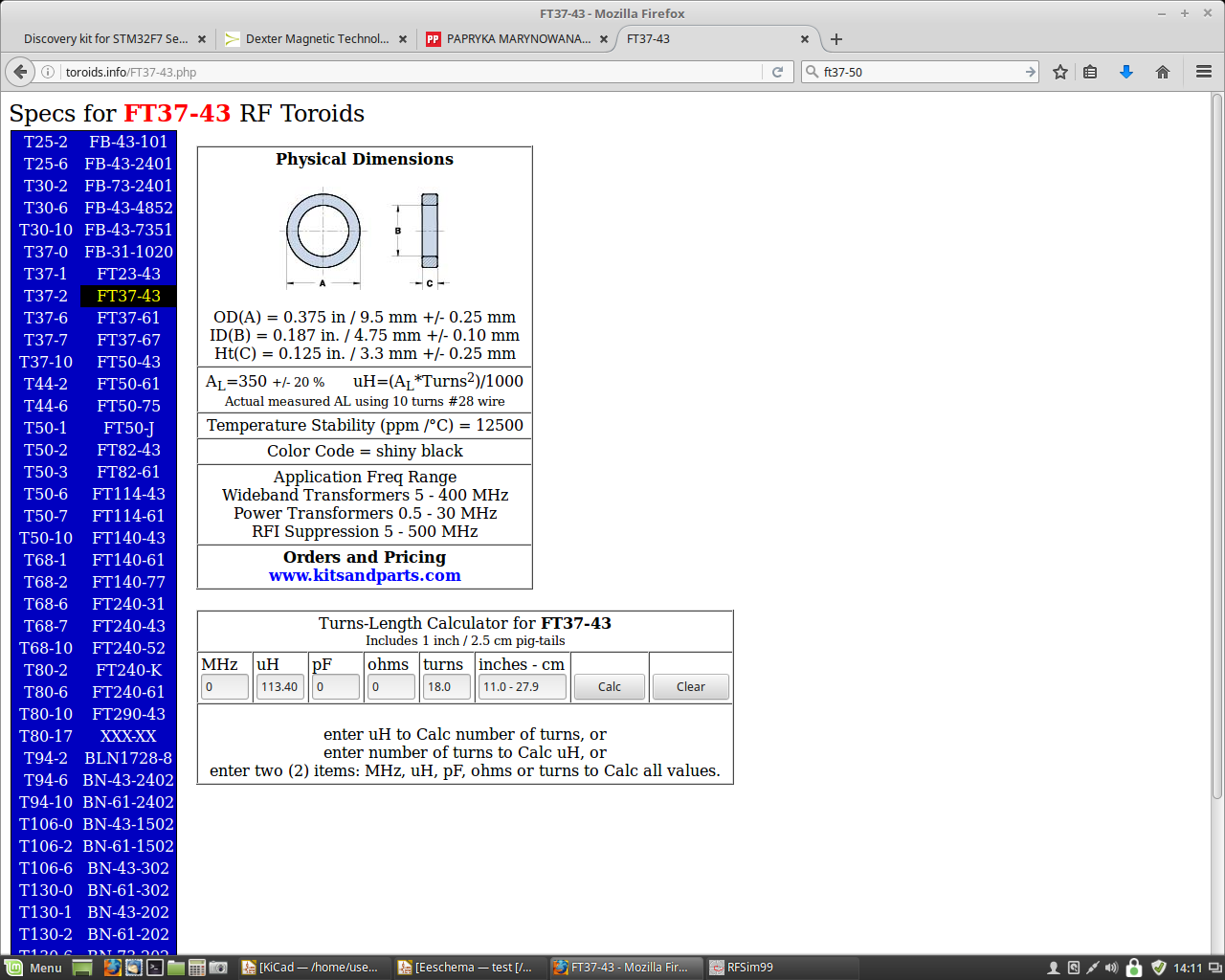Switch to PAPRYKA MARYNOWANA tab
The width and height of the screenshot is (1225, 980).
518,39
